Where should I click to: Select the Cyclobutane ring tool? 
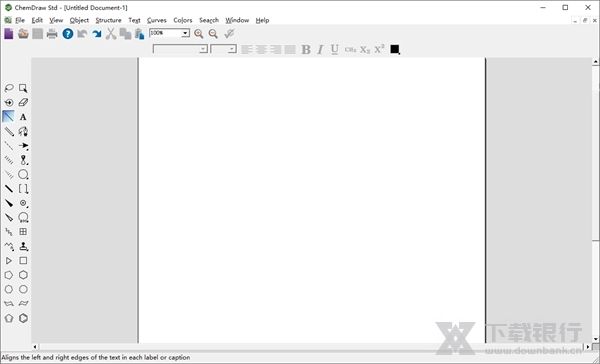tap(23, 261)
